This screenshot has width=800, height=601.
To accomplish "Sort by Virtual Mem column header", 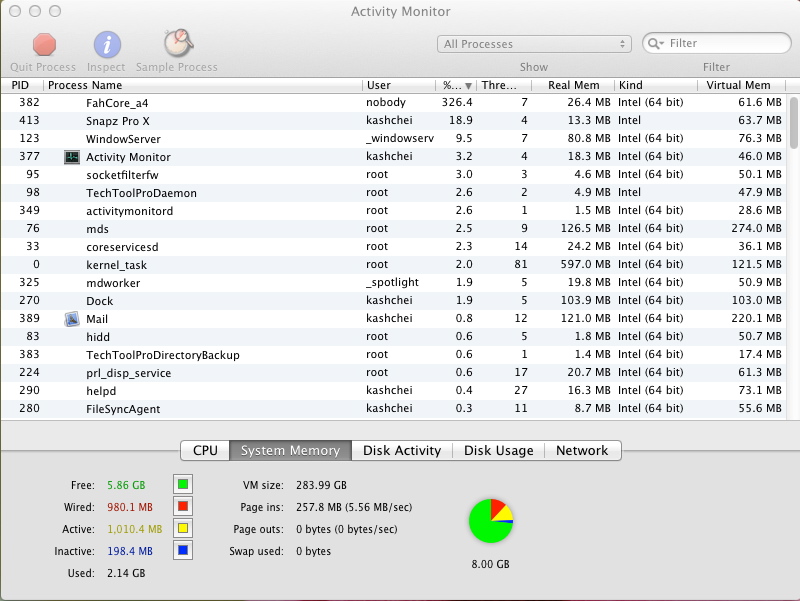I will pos(741,85).
